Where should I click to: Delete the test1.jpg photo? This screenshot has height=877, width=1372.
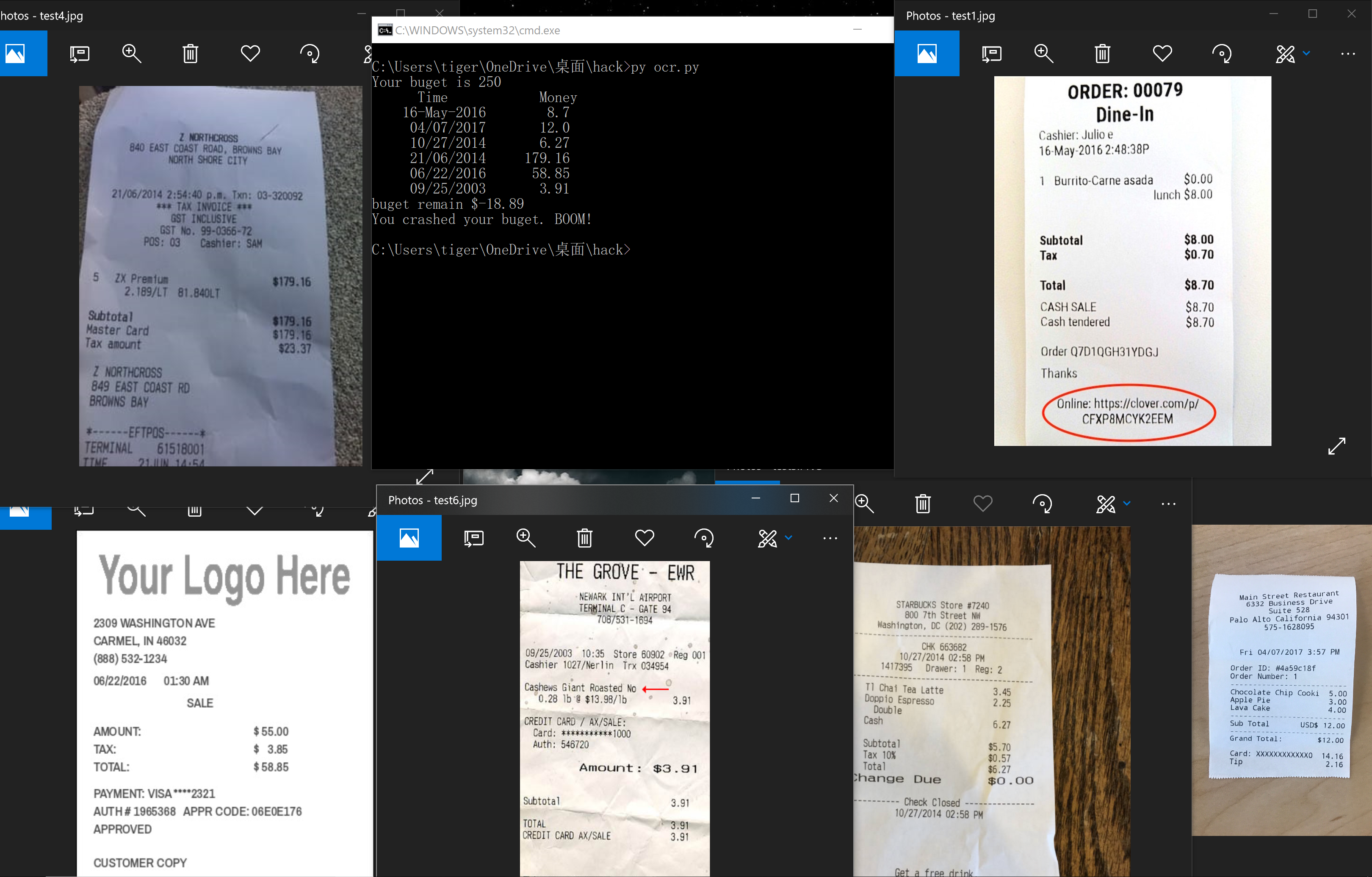coord(1103,53)
